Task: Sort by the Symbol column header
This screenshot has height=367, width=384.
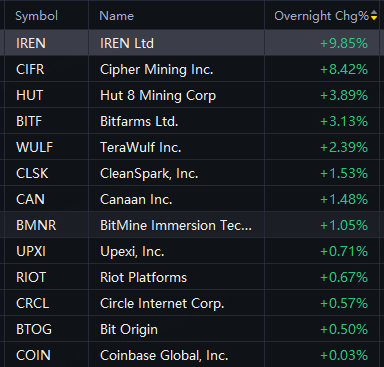Action: (x=36, y=16)
